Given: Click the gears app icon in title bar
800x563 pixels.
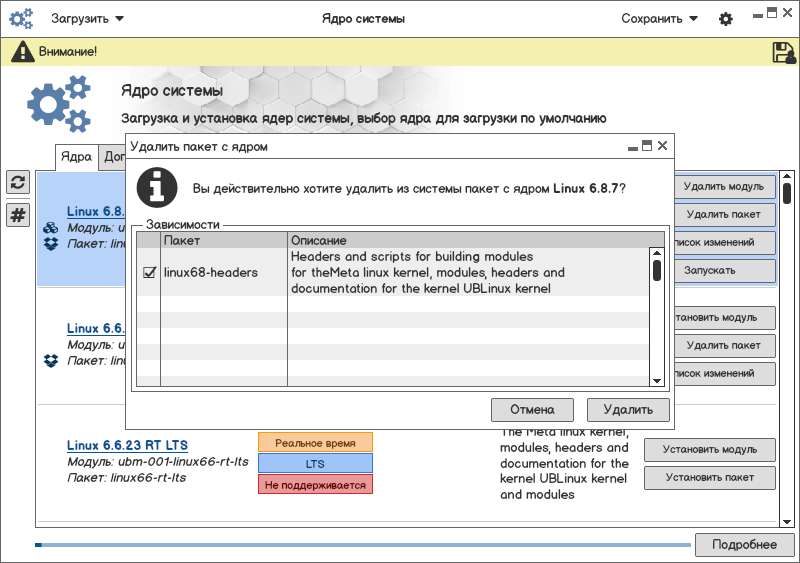Looking at the screenshot, I should pos(22,19).
